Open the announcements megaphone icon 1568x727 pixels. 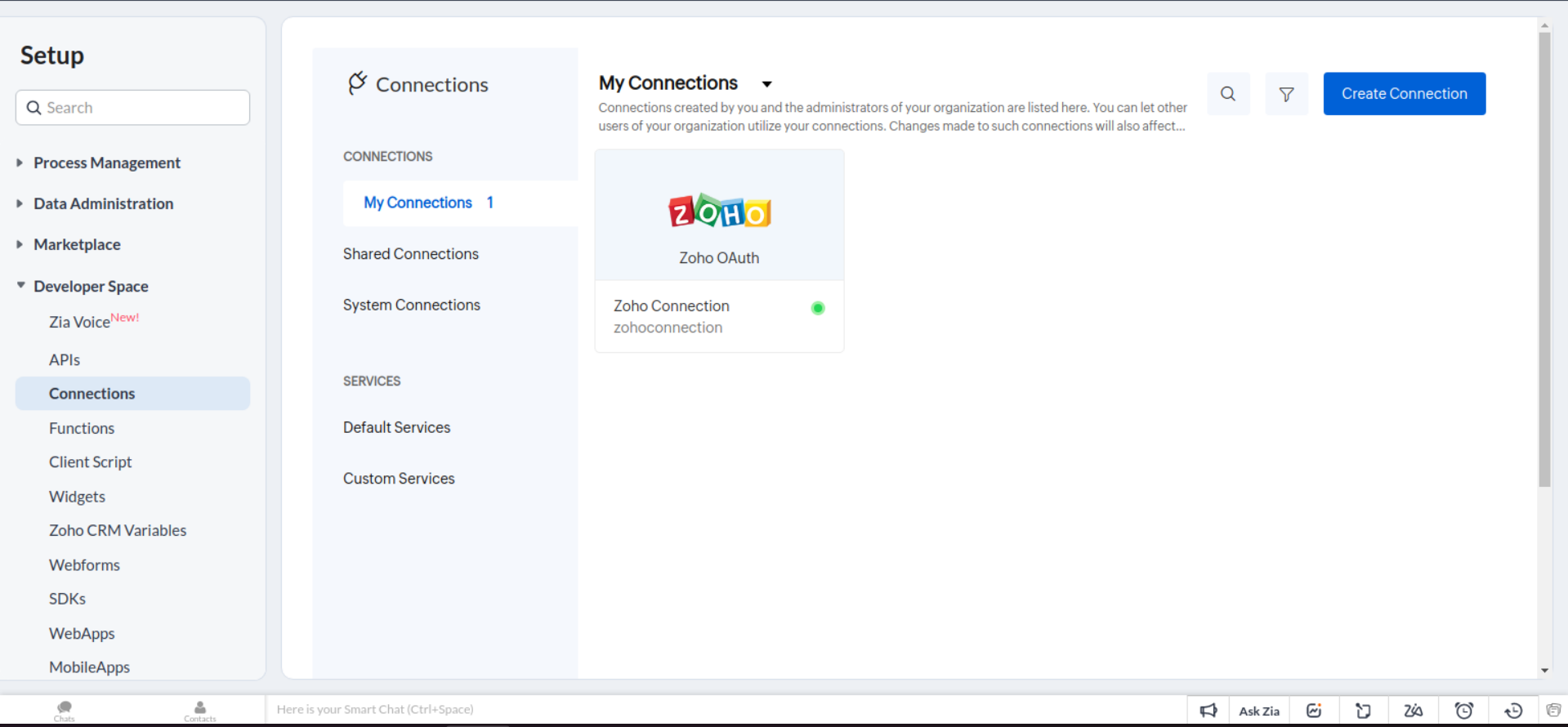1208,711
